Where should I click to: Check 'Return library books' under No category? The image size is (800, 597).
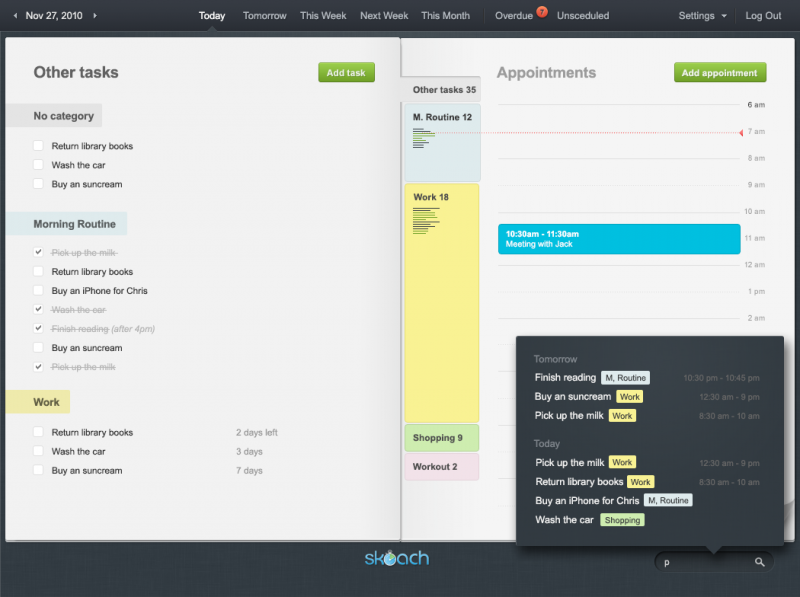click(38, 146)
